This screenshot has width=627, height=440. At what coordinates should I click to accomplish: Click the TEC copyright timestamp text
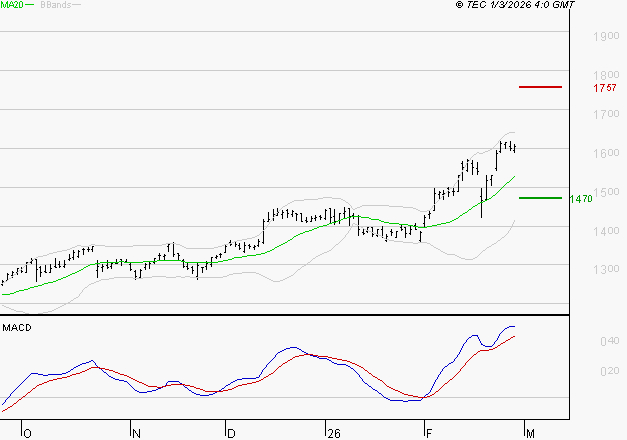coord(515,5)
